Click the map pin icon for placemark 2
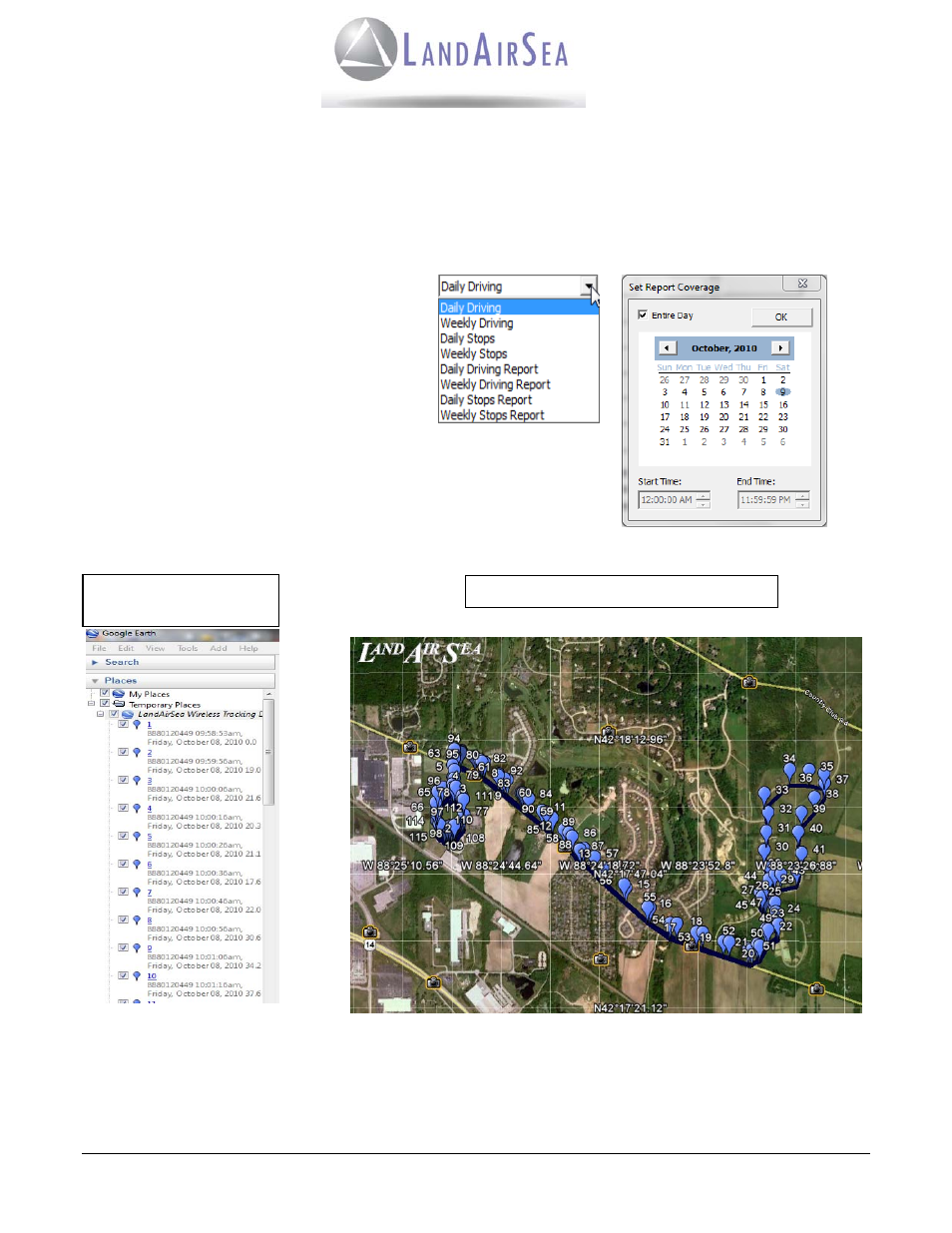952x1233 pixels. tap(137, 753)
